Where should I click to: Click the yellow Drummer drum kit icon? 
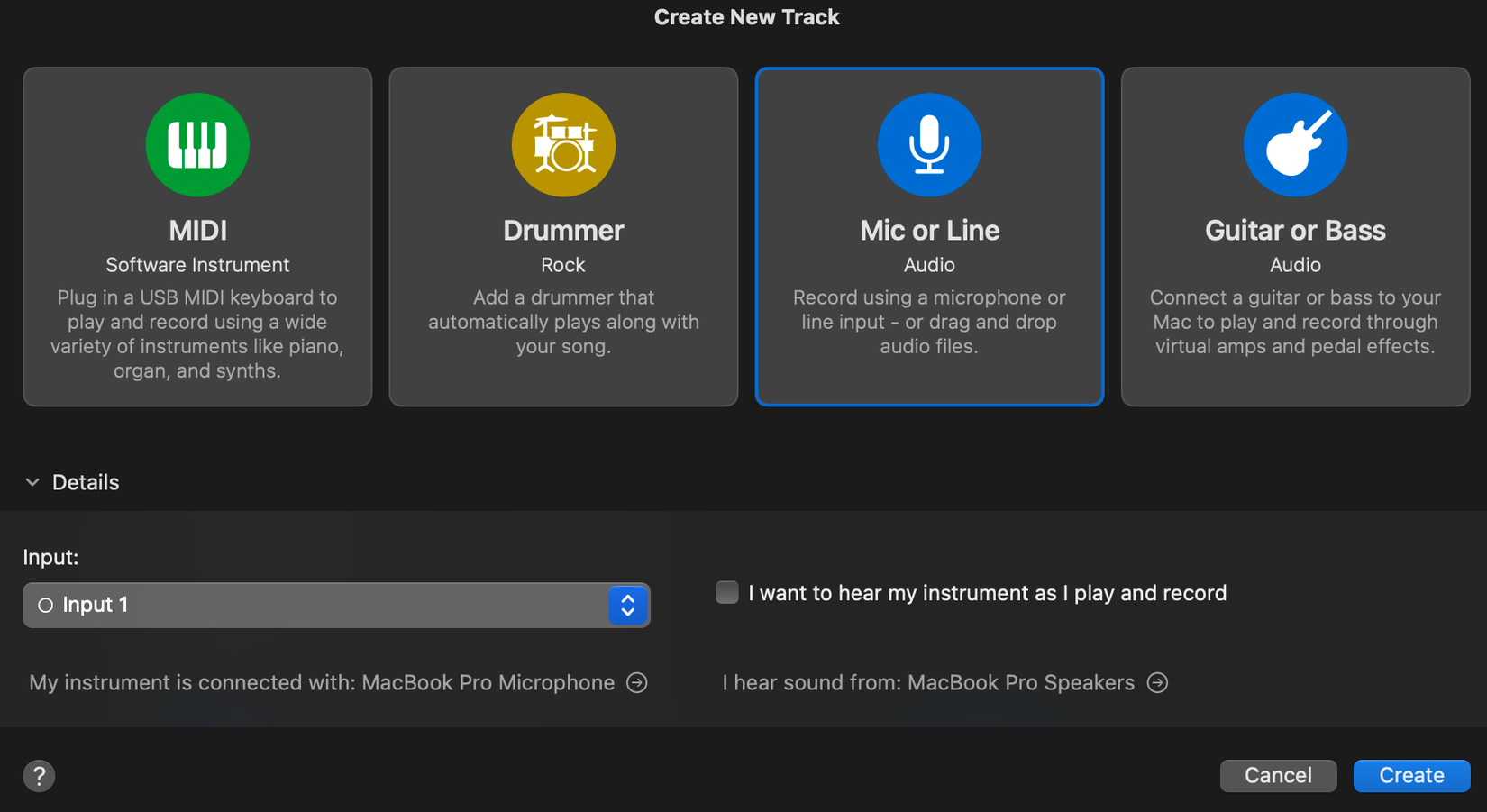[x=563, y=144]
